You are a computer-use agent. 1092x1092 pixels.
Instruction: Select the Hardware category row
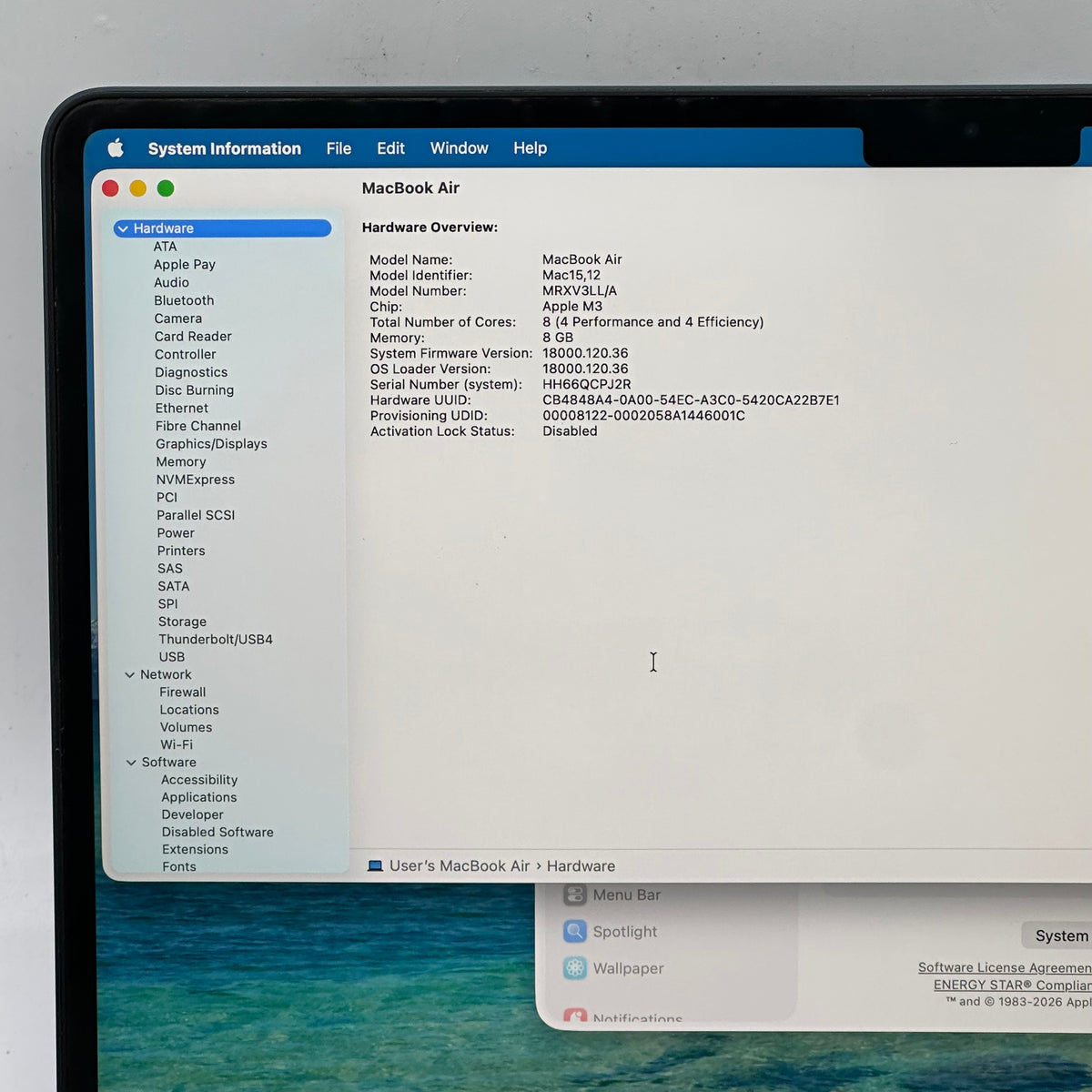[222, 228]
